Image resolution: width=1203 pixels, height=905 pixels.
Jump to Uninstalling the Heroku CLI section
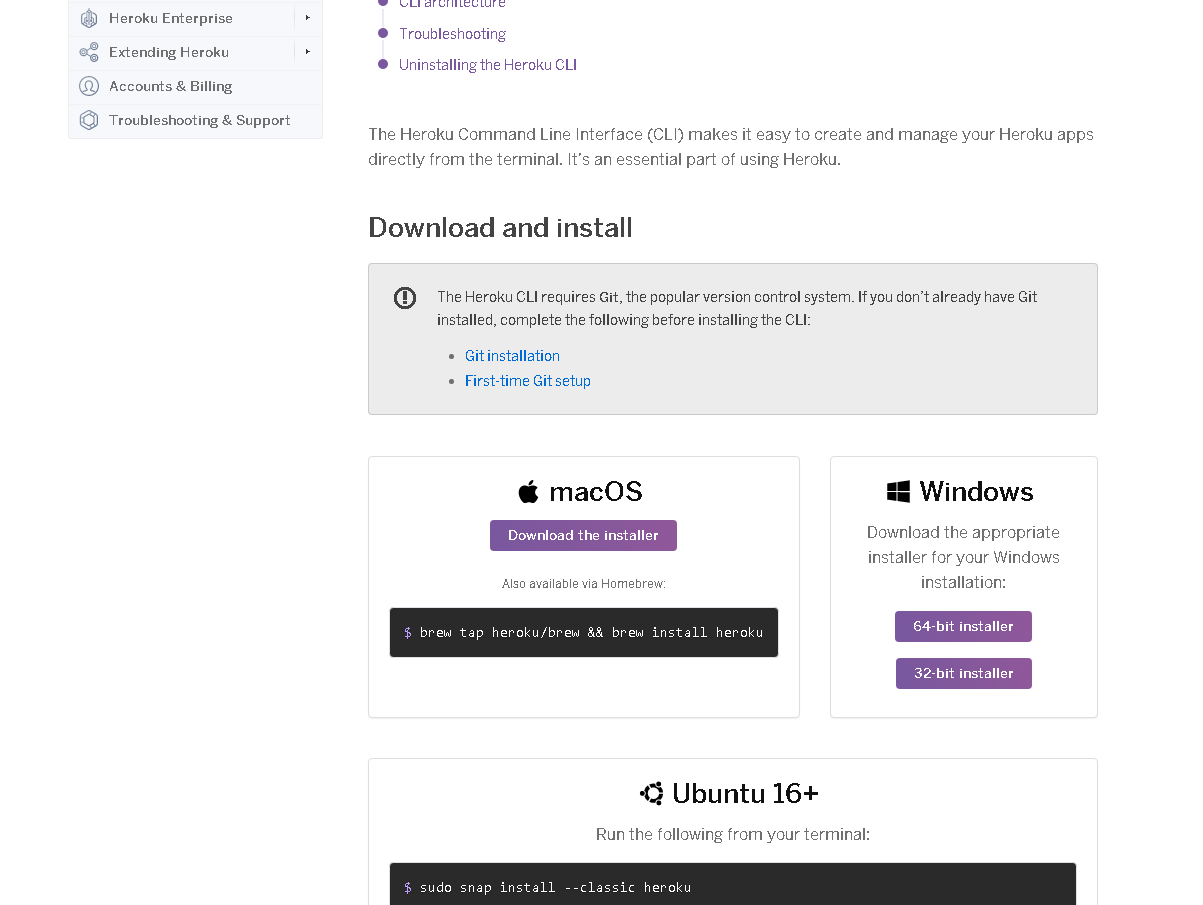pyautogui.click(x=487, y=65)
